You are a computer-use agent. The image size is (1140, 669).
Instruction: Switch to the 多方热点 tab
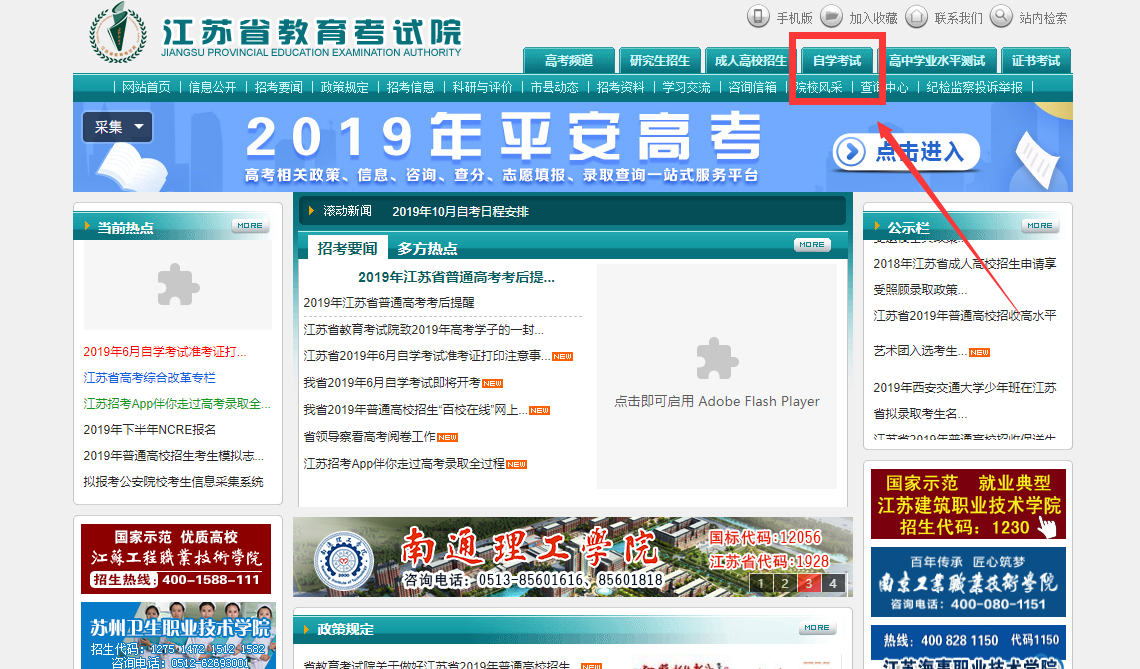[x=427, y=248]
